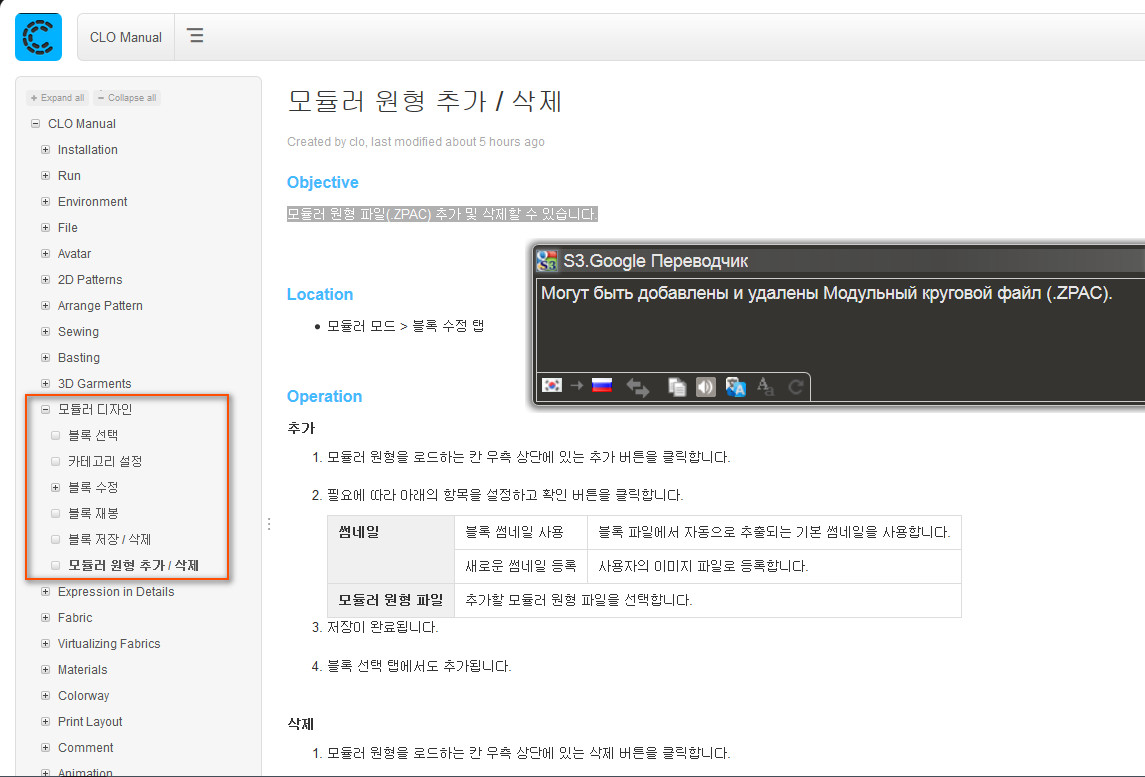
Task: Open the 블록 저장 / 삭제 page
Action: click(110, 540)
